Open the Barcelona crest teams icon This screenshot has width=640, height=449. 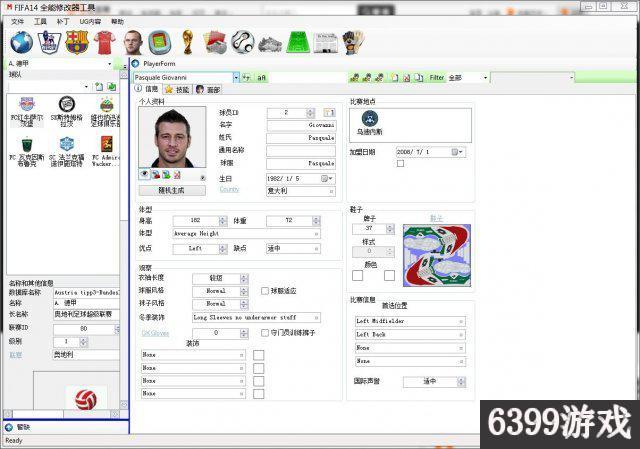tap(77, 42)
